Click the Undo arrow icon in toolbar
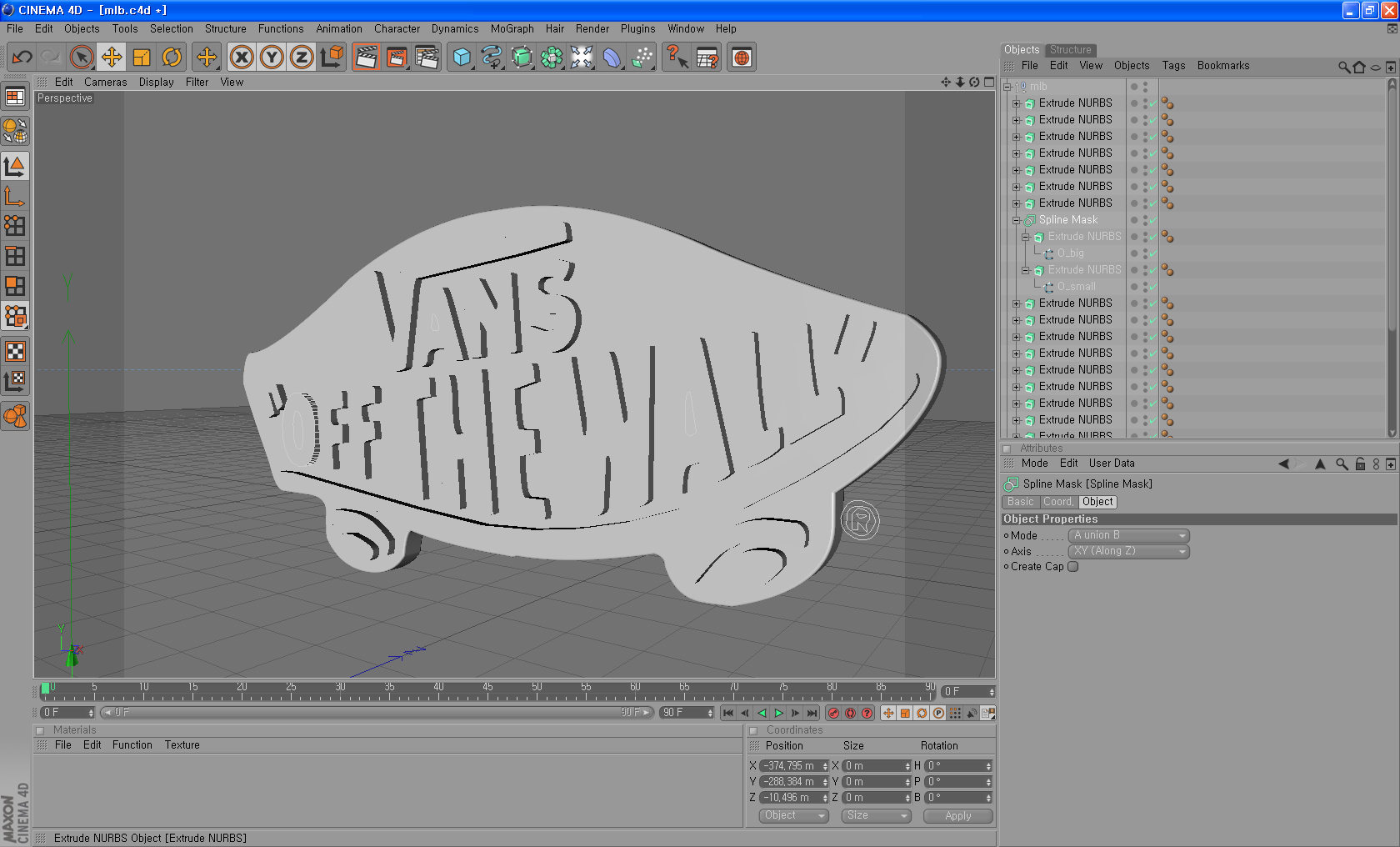The height and width of the screenshot is (847, 1400). tap(22, 58)
